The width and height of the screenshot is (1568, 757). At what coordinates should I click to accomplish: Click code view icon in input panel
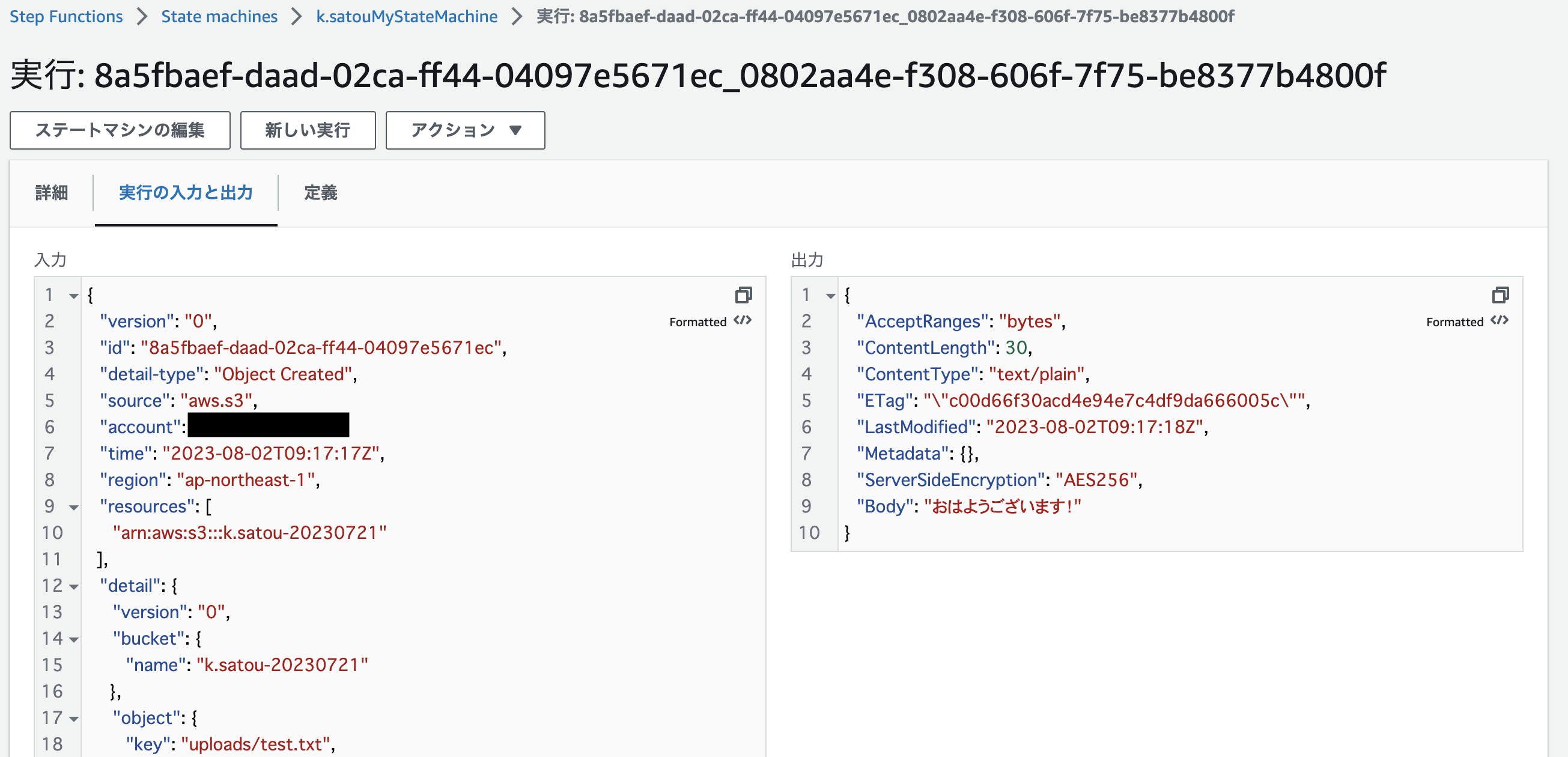744,321
